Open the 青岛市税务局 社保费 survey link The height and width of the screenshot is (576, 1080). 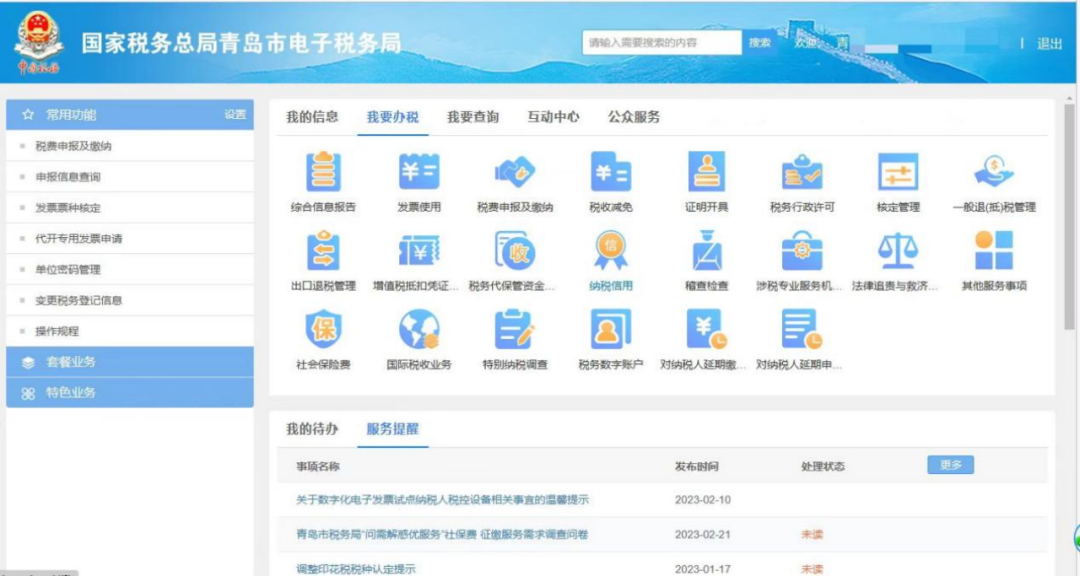click(442, 535)
